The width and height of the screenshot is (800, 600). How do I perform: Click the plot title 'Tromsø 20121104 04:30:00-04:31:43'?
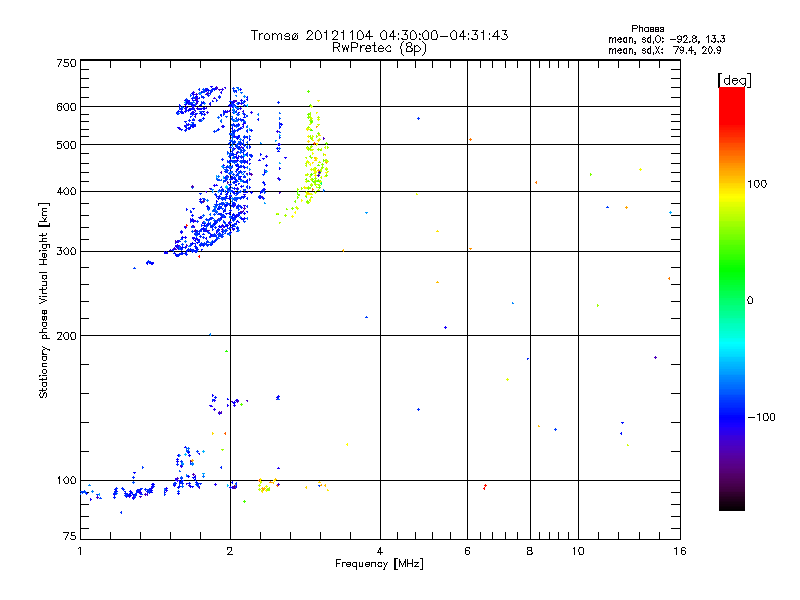tap(379, 35)
